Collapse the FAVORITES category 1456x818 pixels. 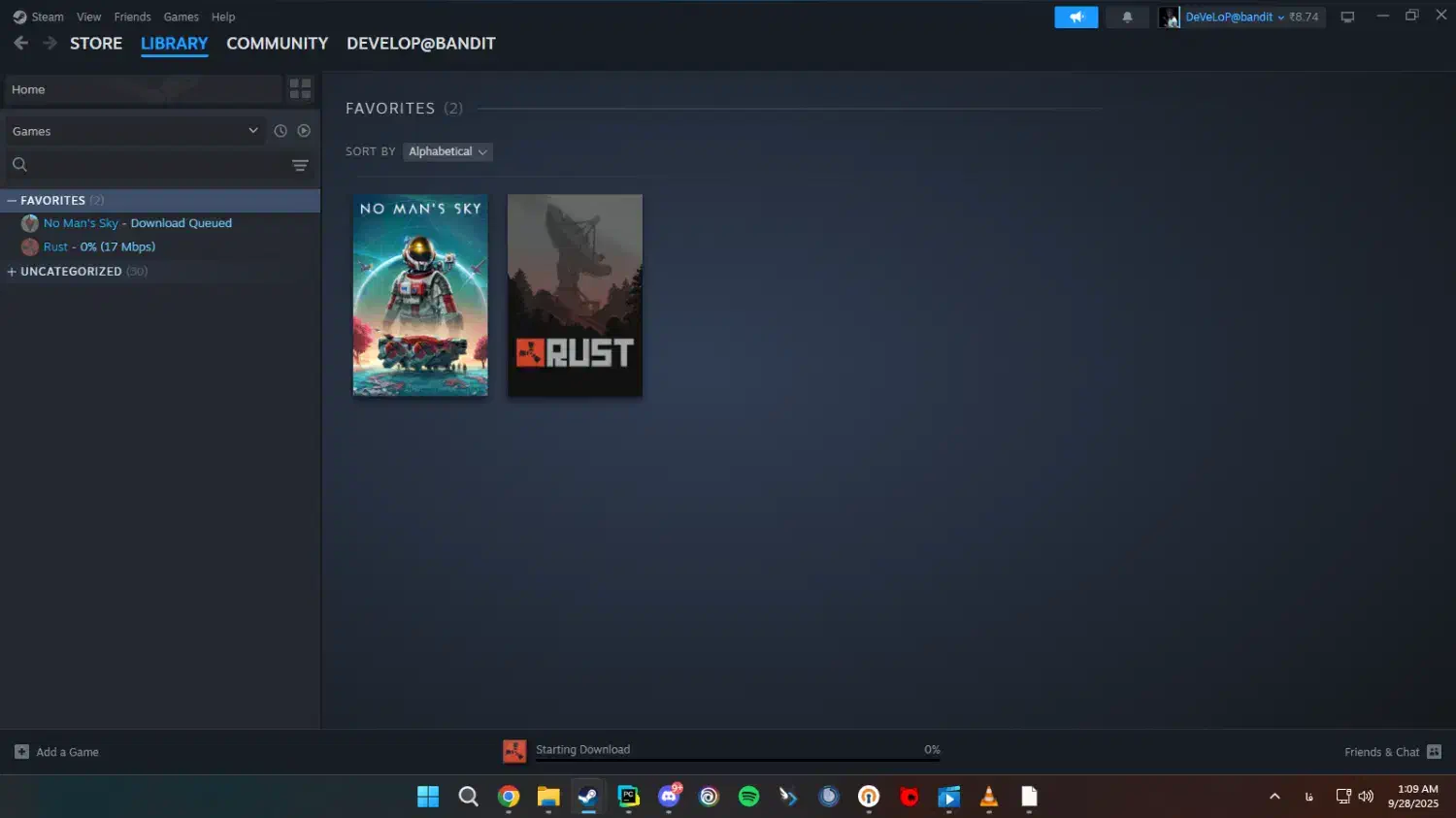[x=13, y=201]
